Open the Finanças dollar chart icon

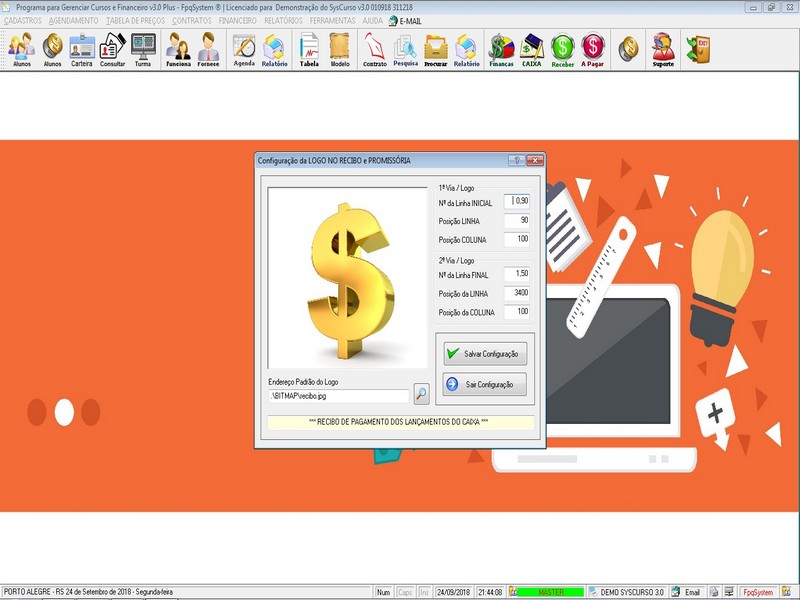tap(502, 49)
